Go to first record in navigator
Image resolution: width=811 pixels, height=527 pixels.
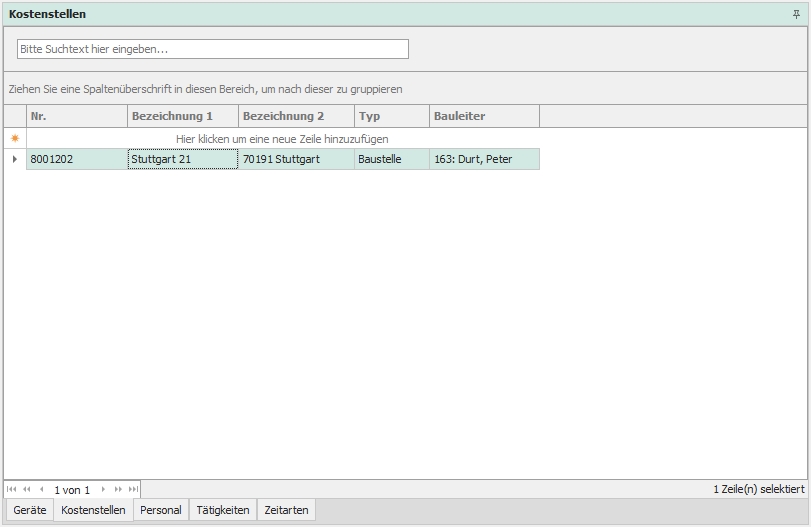coord(12,490)
